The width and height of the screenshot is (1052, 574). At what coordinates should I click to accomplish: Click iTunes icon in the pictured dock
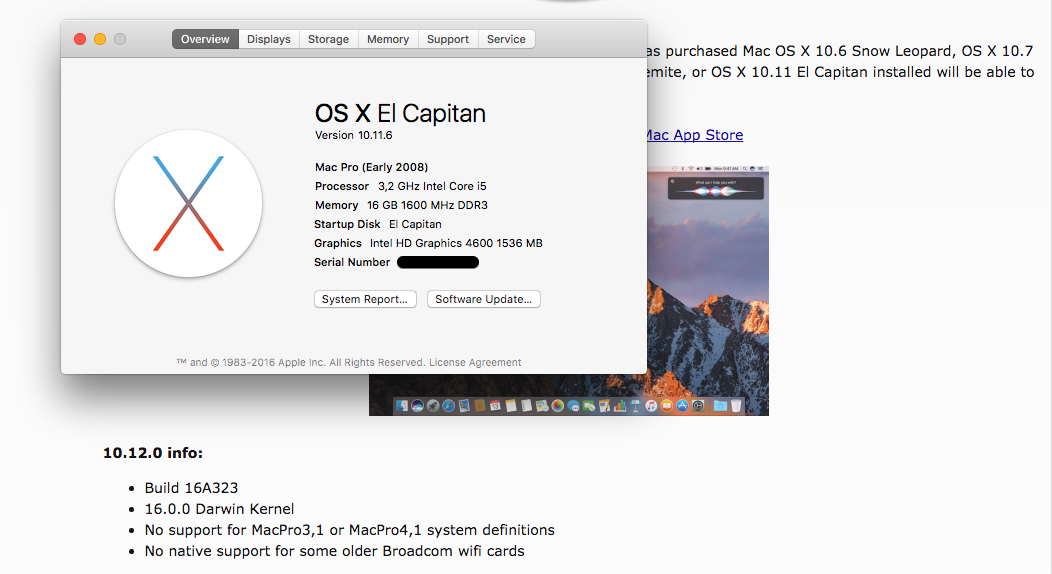[x=651, y=406]
